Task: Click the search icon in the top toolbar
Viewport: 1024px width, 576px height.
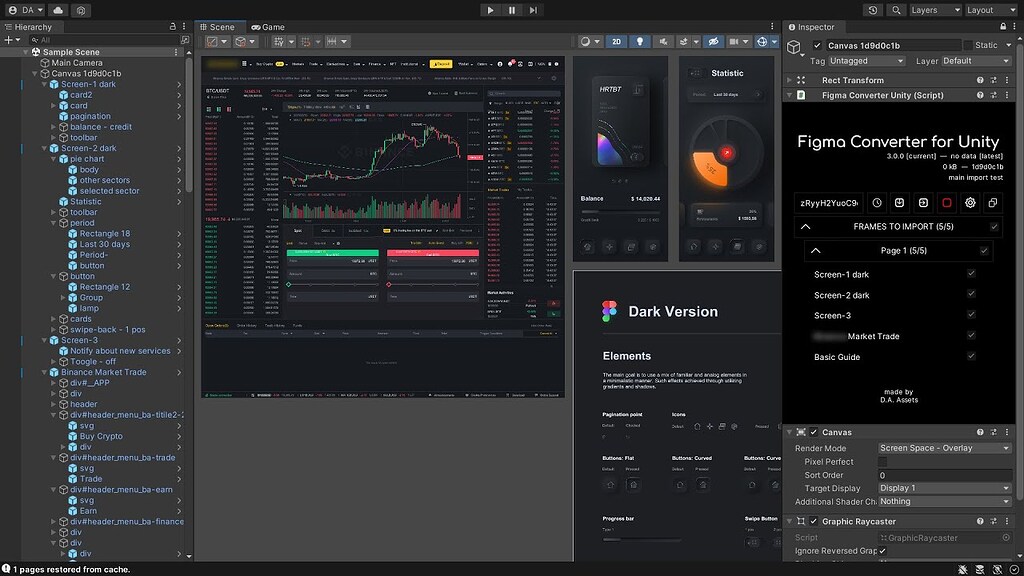Action: coord(896,9)
